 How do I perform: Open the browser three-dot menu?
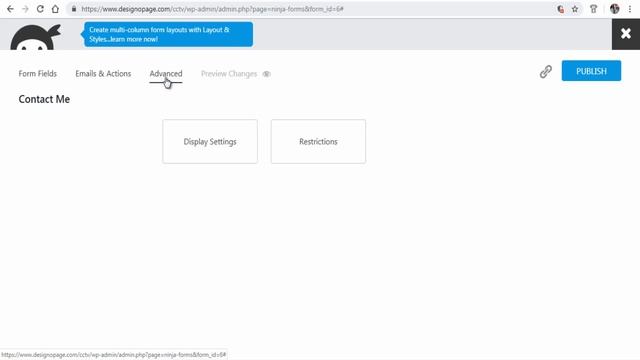[x=630, y=9]
